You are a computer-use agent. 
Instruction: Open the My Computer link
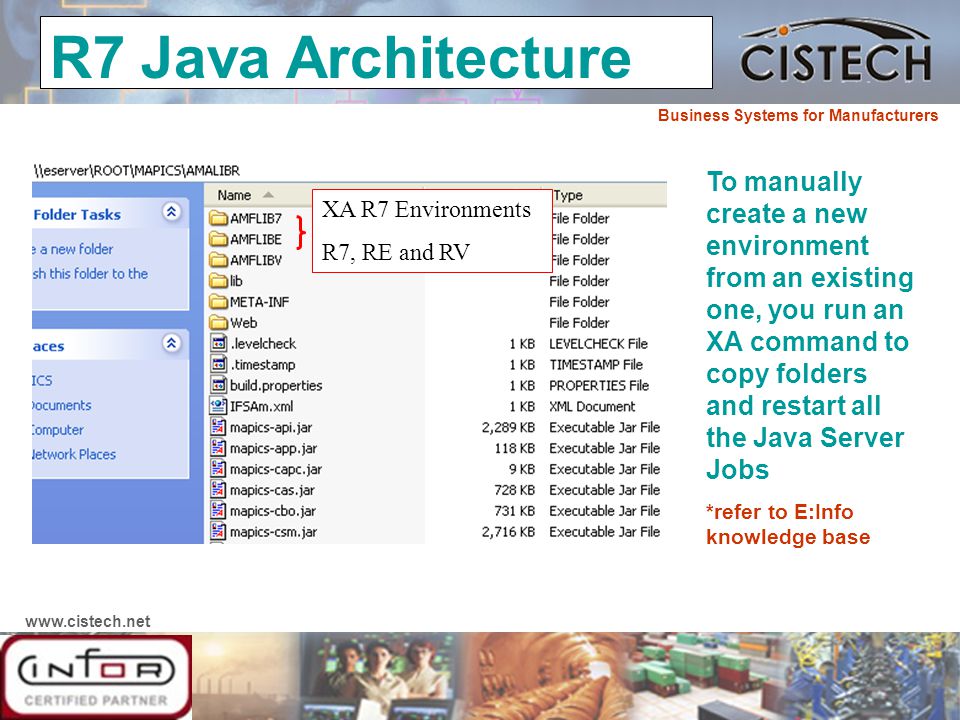pyautogui.click(x=58, y=430)
